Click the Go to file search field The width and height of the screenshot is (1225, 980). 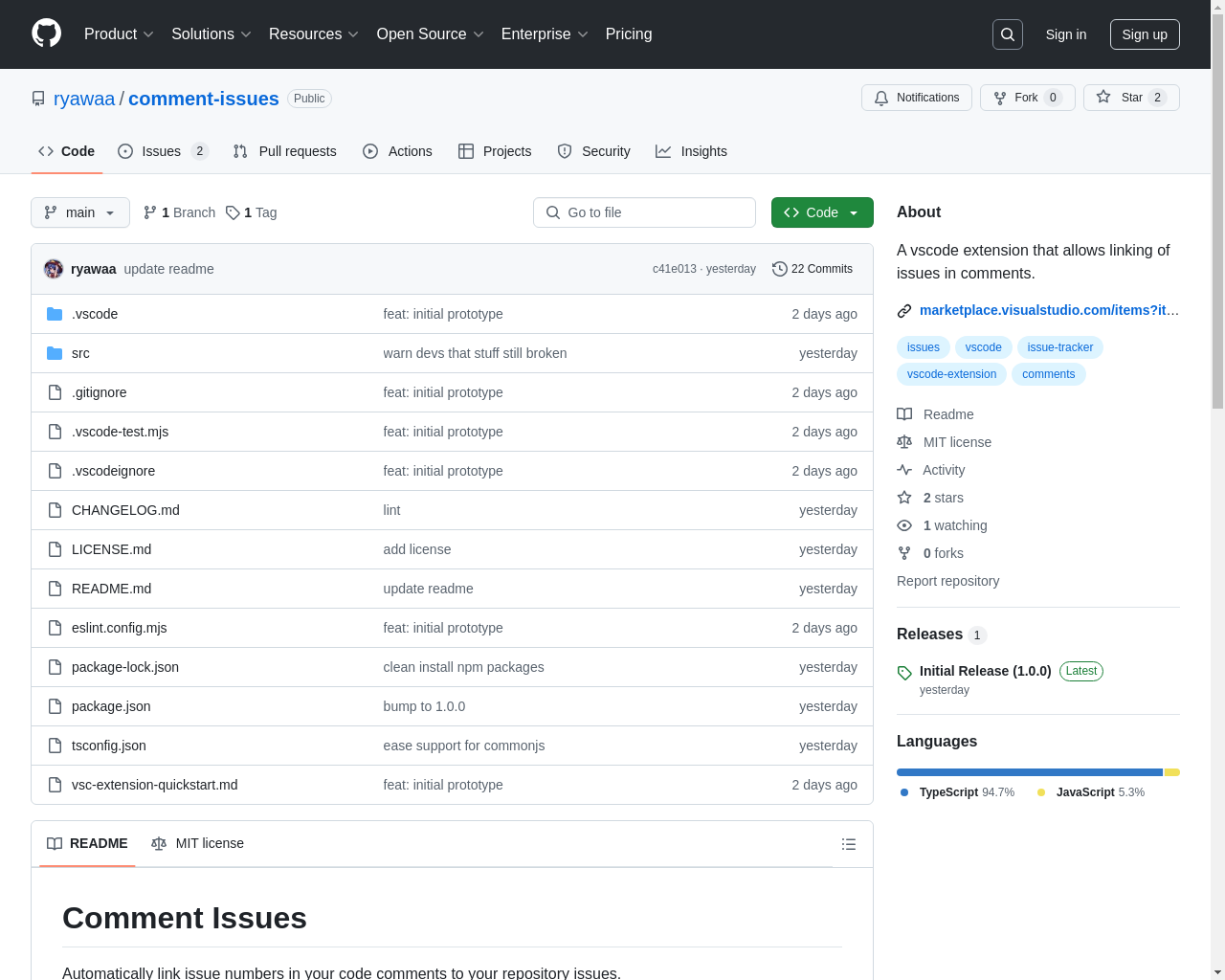click(x=644, y=212)
